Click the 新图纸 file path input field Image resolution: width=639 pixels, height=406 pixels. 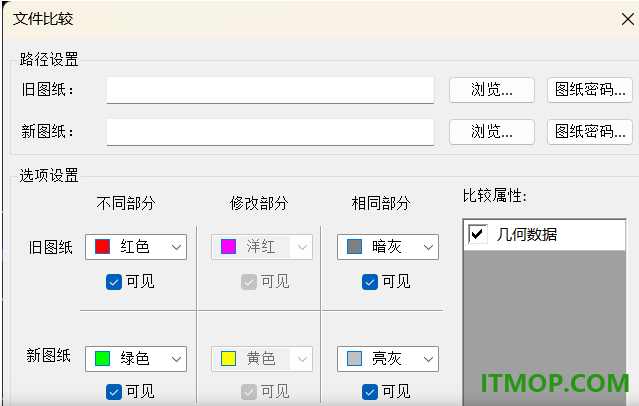270,132
